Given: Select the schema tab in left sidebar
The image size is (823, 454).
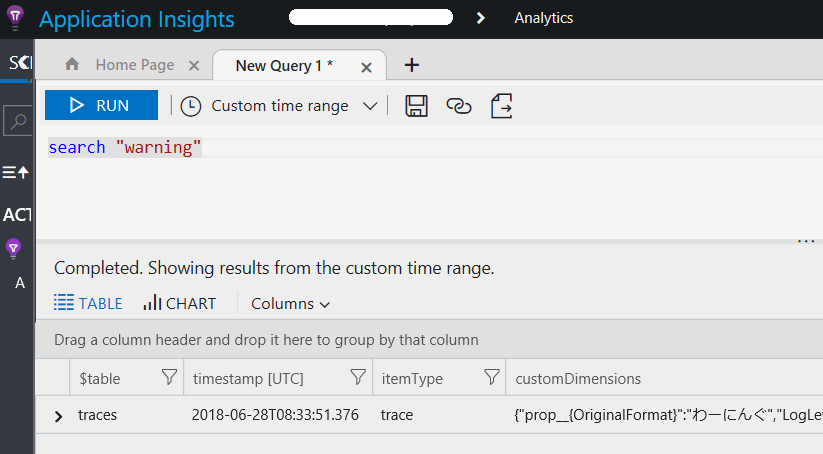Looking at the screenshot, I should [x=19, y=63].
